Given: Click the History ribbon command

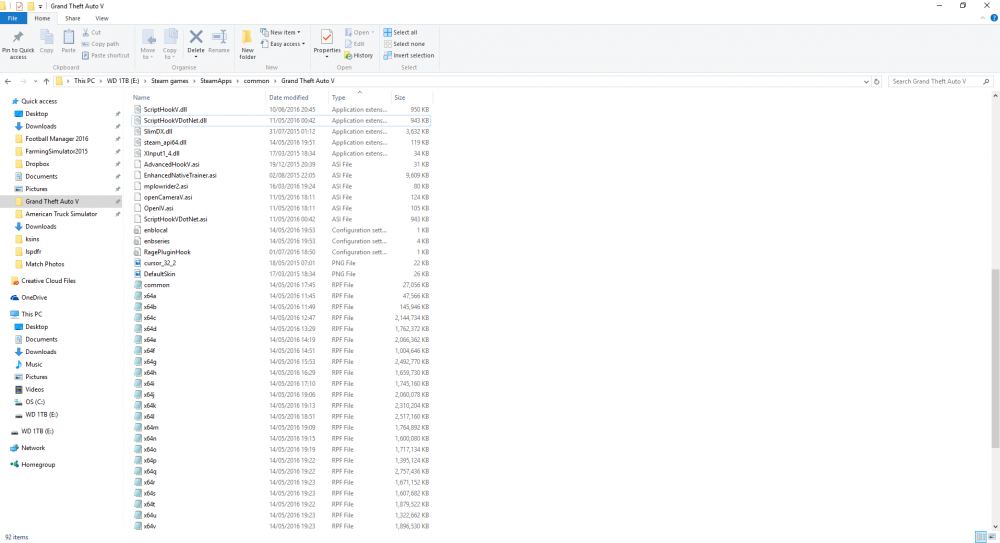Looking at the screenshot, I should tap(358, 56).
